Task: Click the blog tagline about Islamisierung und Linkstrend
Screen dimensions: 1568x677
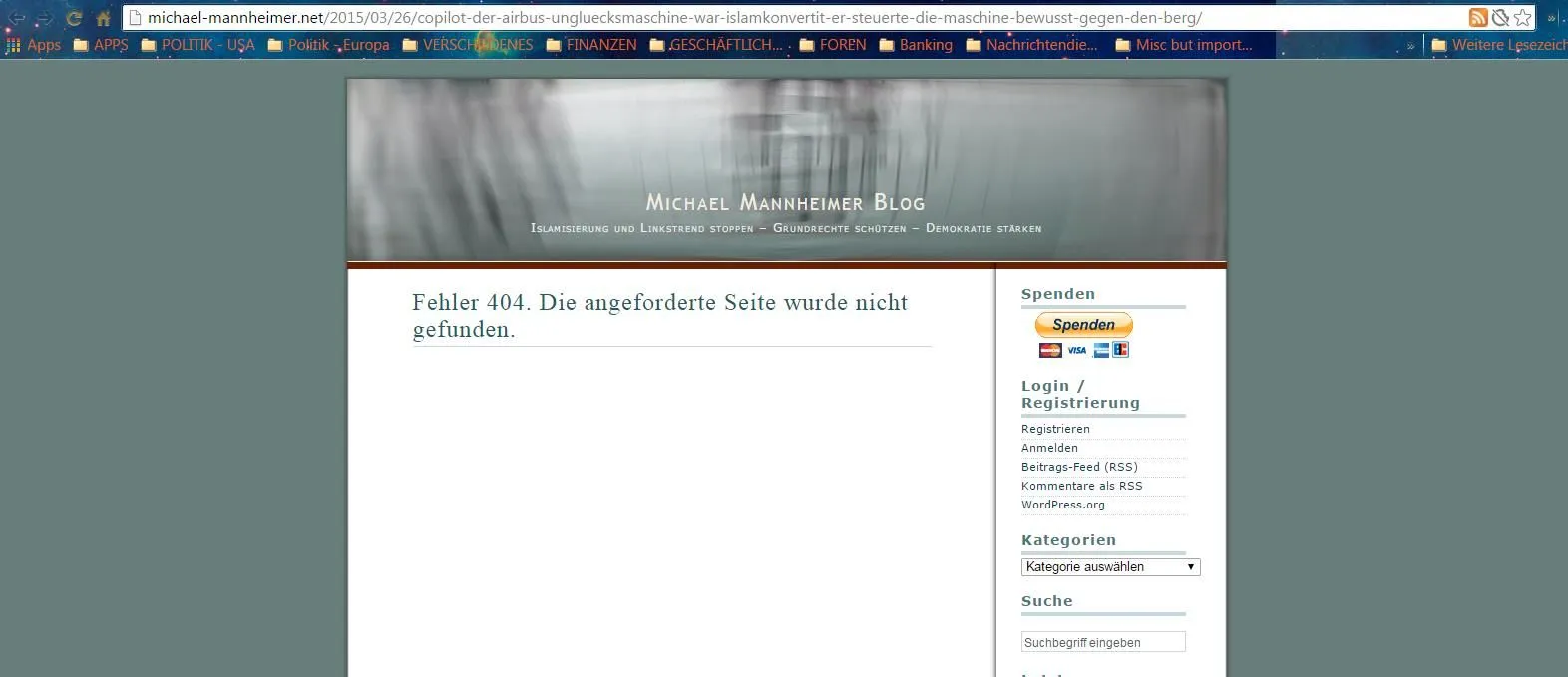Action: pos(786,228)
